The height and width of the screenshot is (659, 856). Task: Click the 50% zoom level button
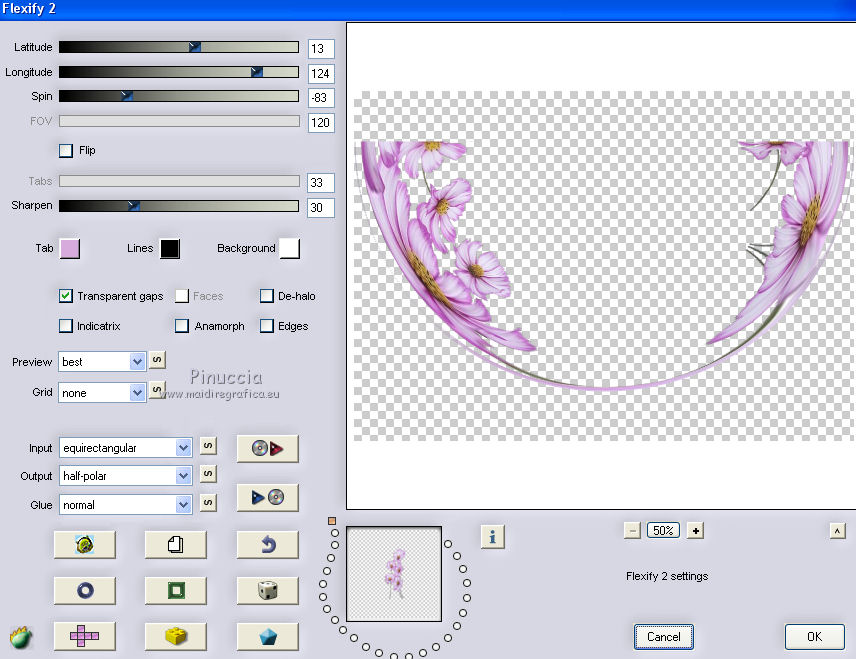pos(663,531)
